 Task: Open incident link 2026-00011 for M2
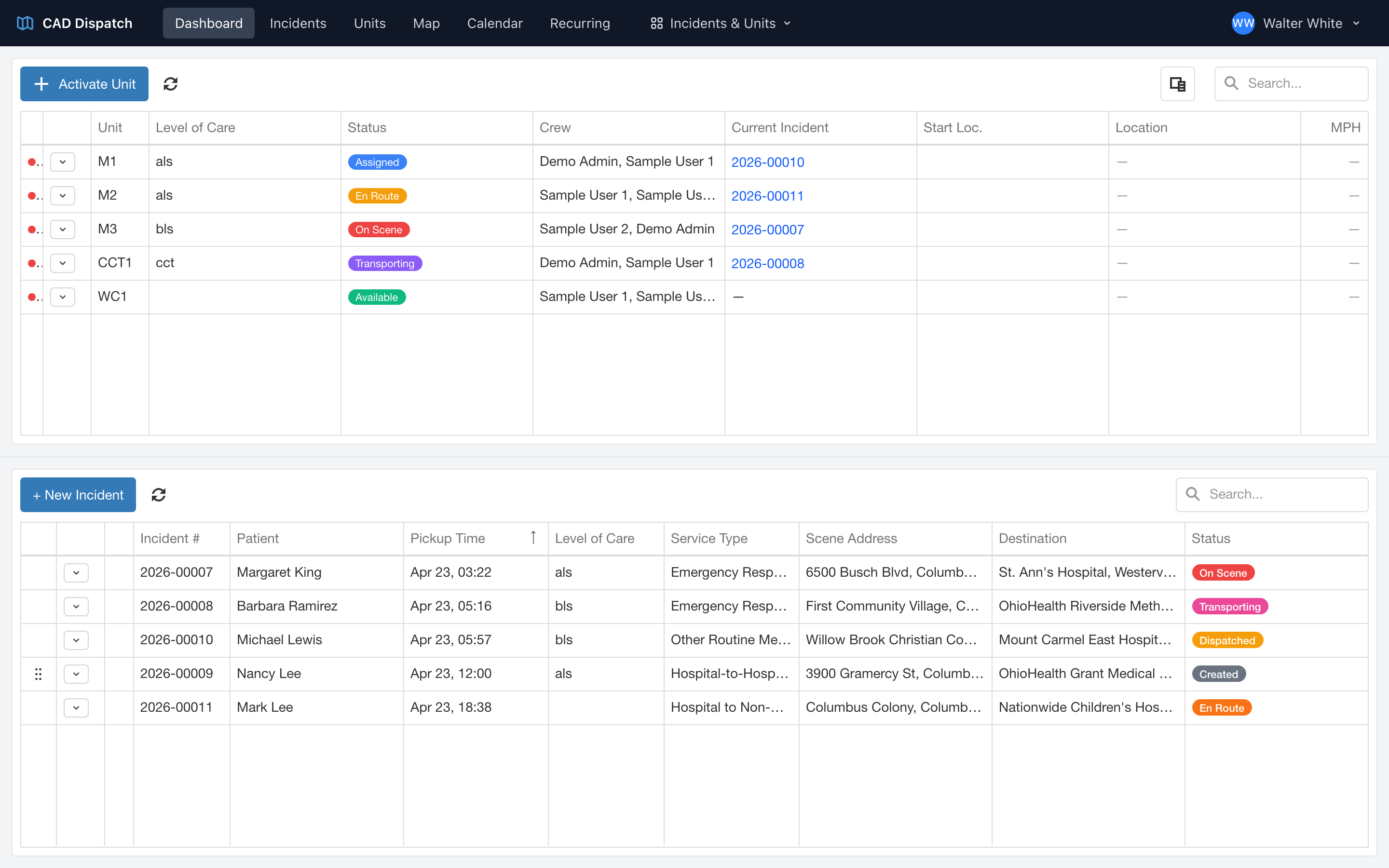pos(767,196)
